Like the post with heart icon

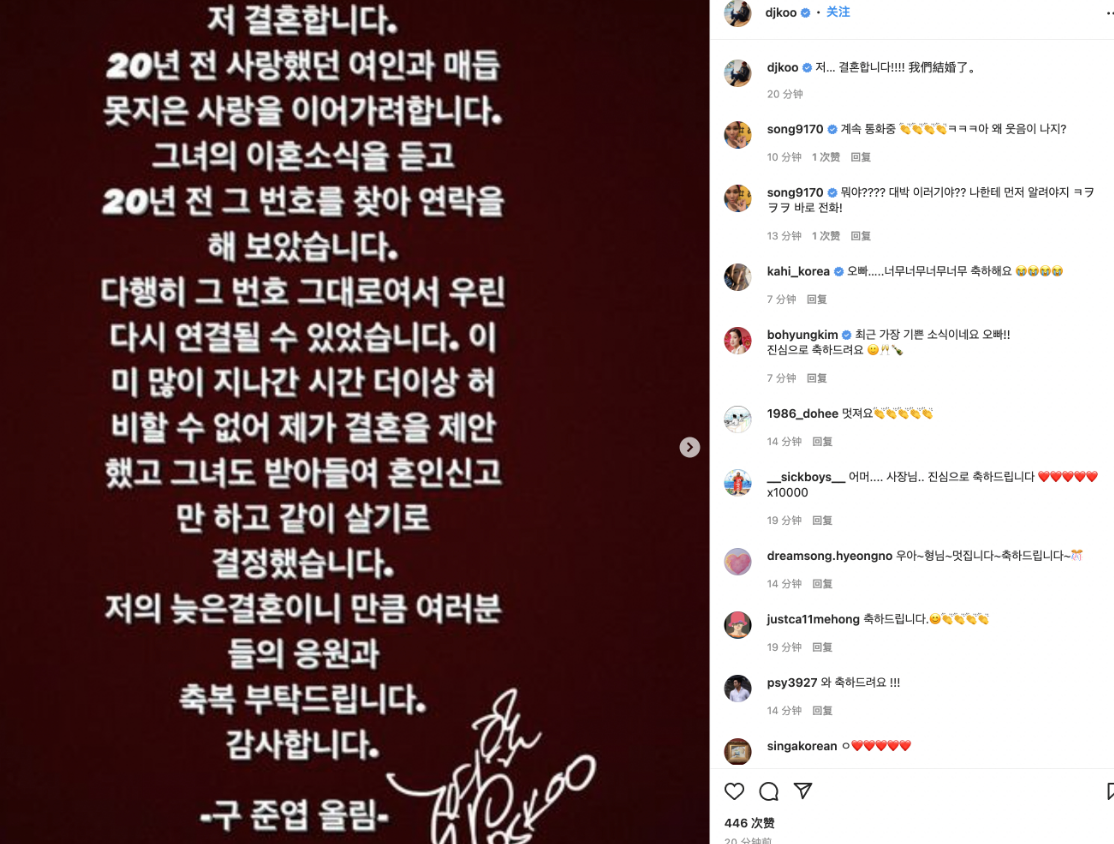[x=734, y=791]
